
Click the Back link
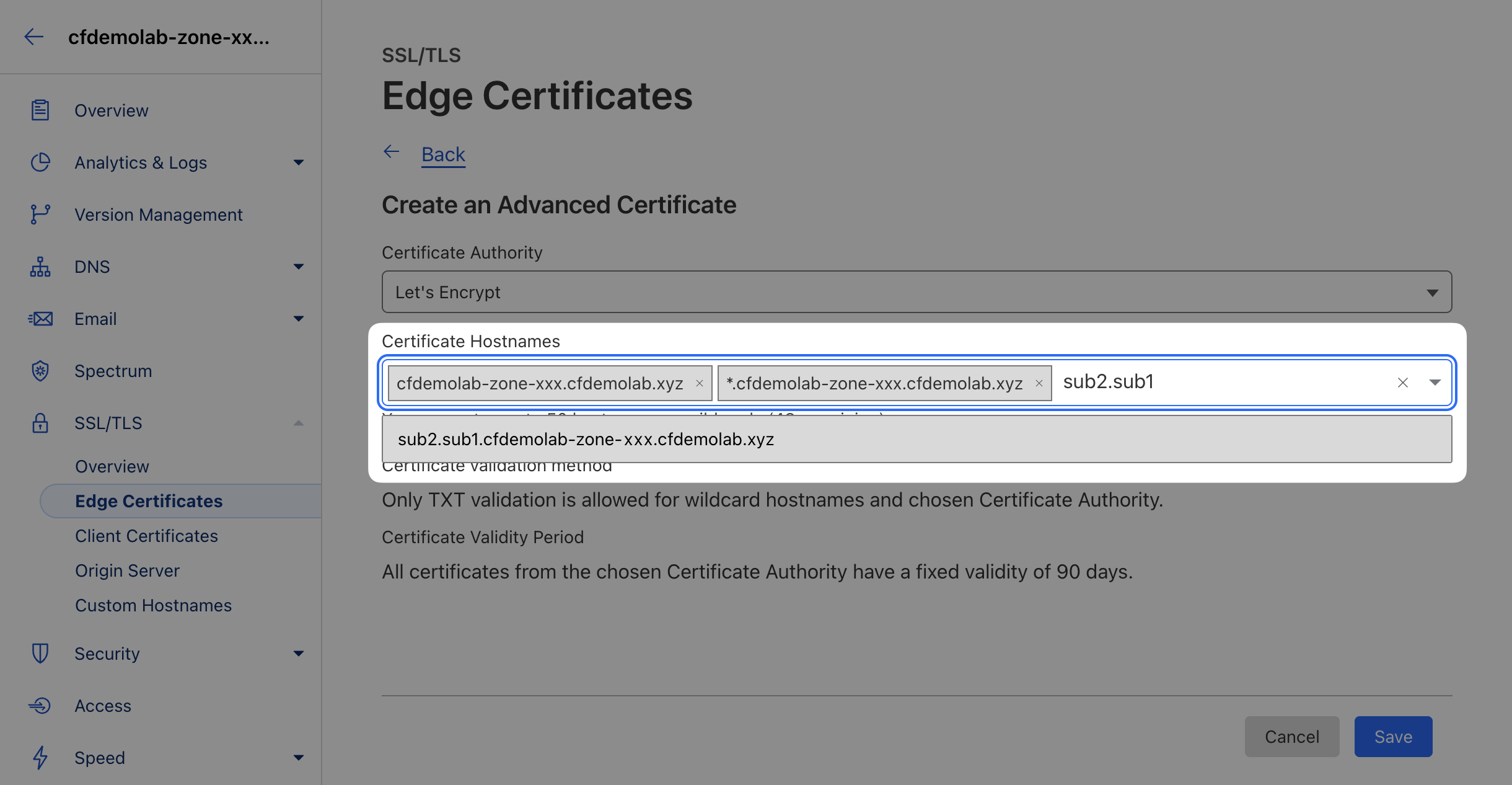pos(443,154)
